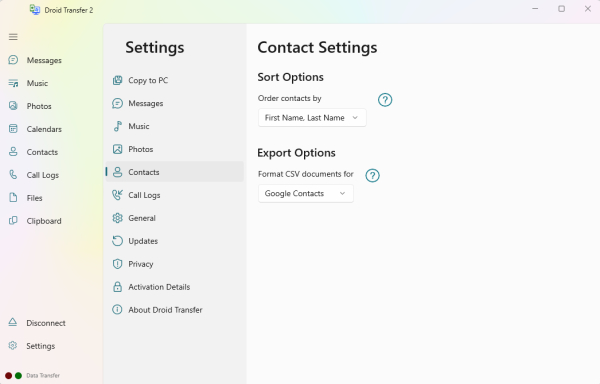Click the Call Logs phone icon in left sidebar
This screenshot has width=600, height=384.
coord(13,175)
